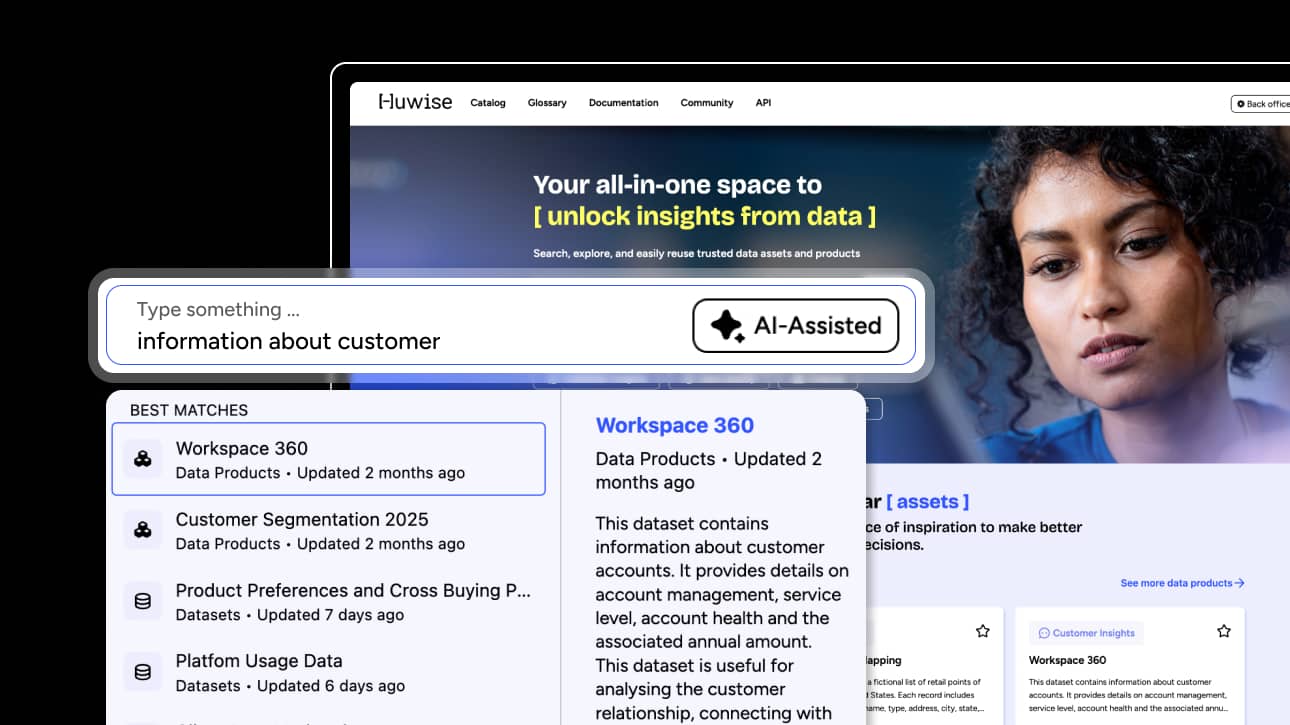The height and width of the screenshot is (725, 1290).
Task: Open the Catalog menu item
Action: (x=488, y=103)
